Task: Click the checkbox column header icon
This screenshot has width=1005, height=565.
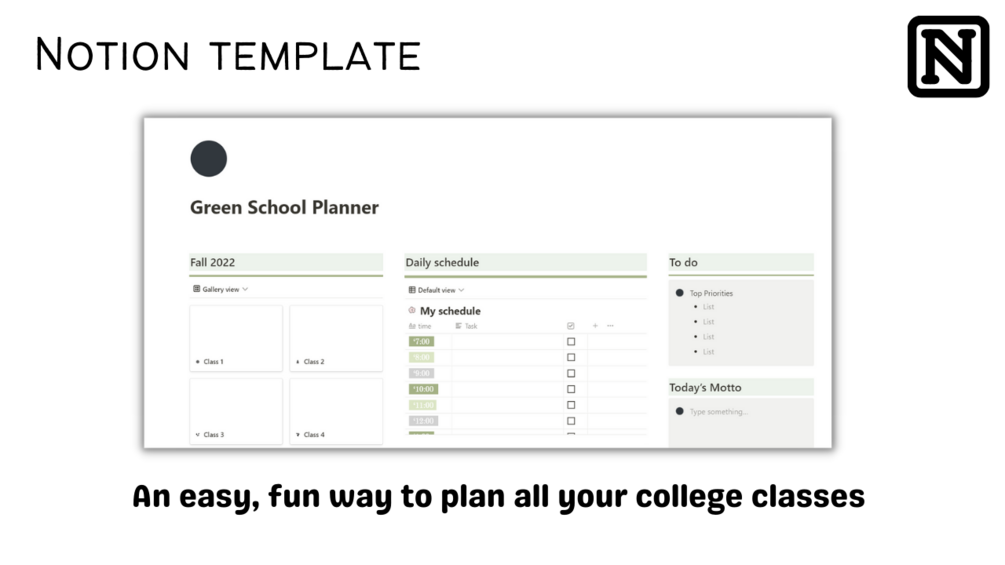Action: pyautogui.click(x=570, y=326)
